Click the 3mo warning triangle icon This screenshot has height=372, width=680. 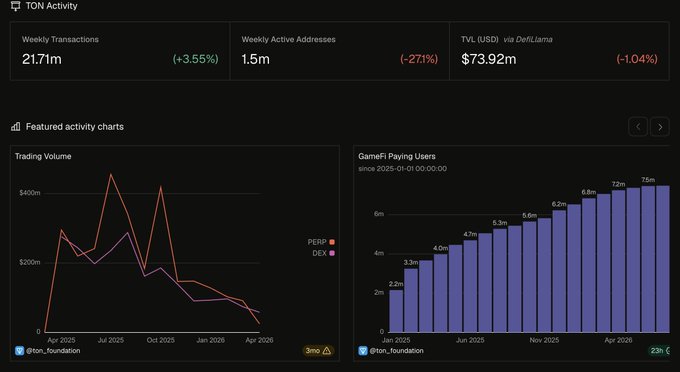click(327, 350)
